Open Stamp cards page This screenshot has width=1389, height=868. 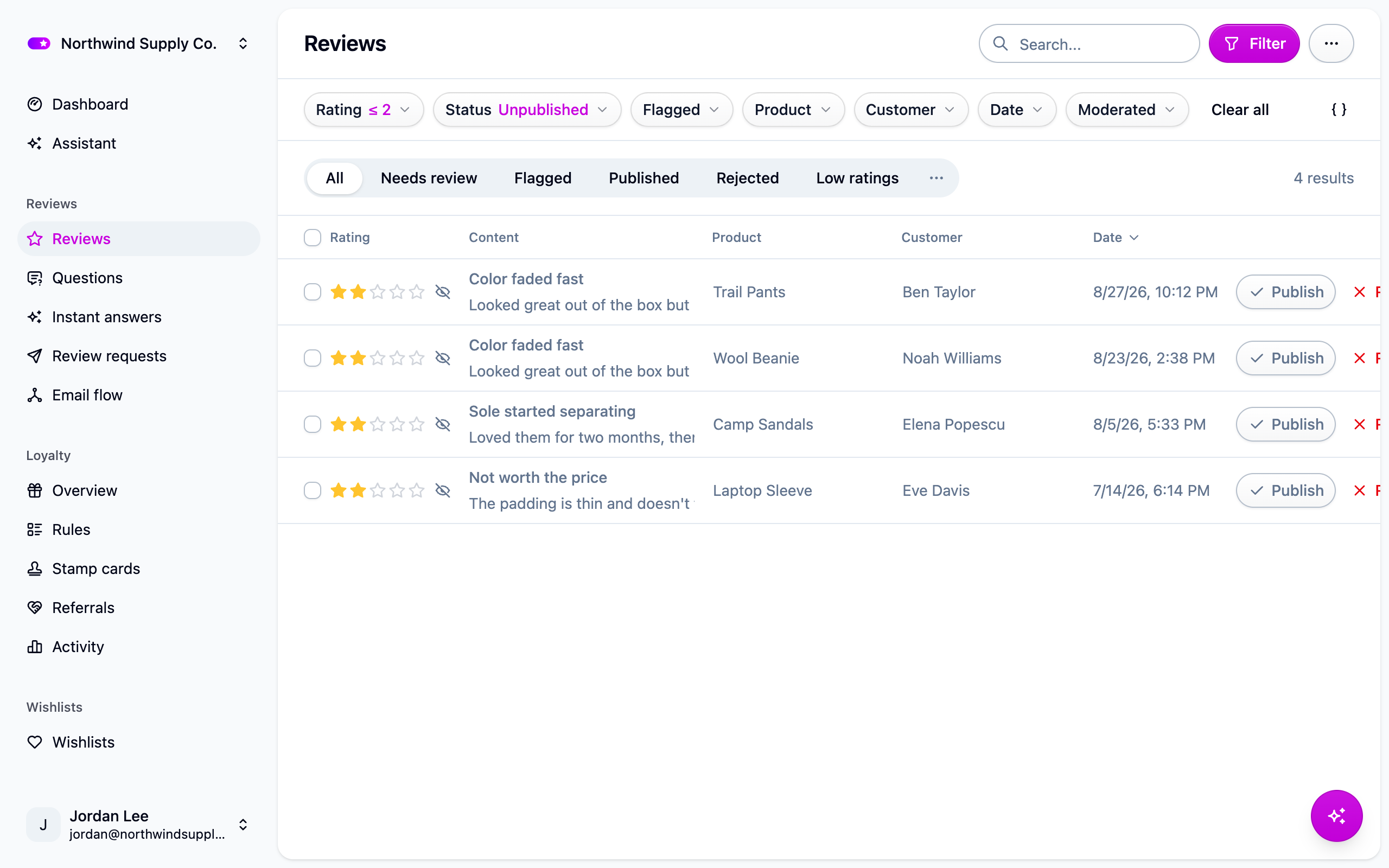(138, 569)
